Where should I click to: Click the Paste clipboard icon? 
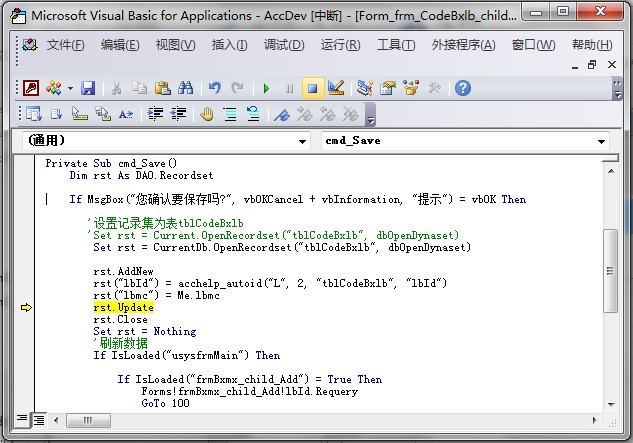click(x=162, y=88)
